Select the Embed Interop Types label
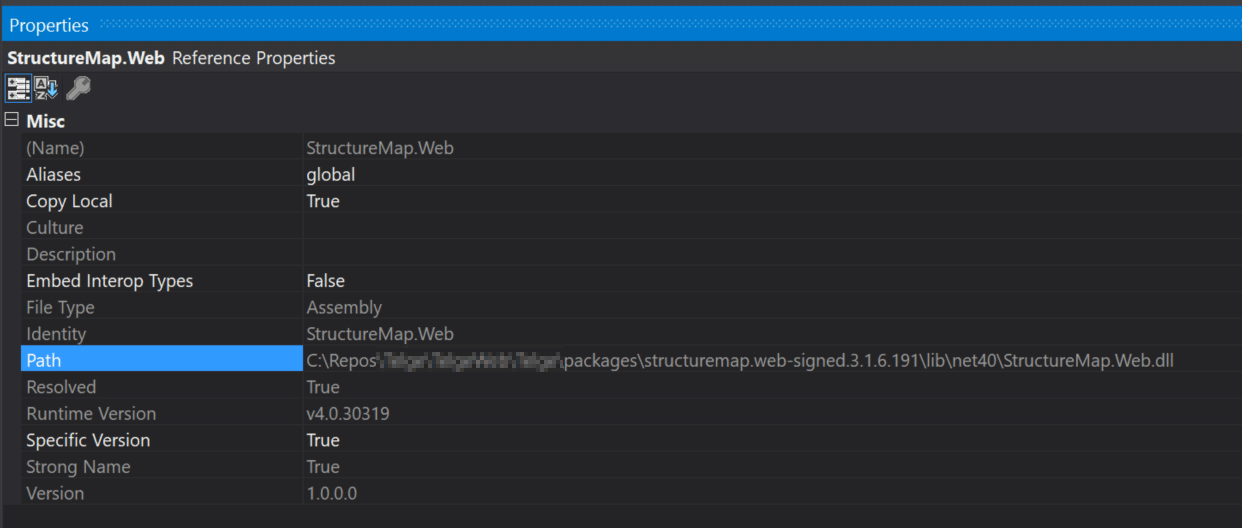Screen dimensions: 1242x528 point(109,281)
